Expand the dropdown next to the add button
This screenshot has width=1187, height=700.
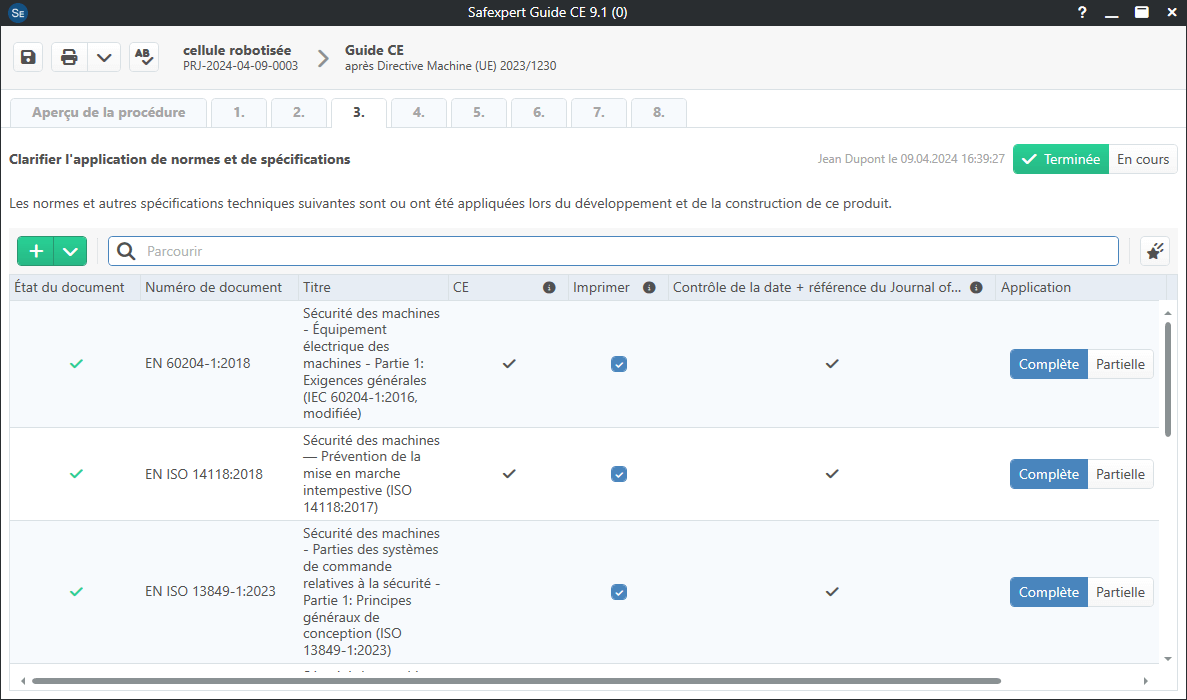pos(68,251)
